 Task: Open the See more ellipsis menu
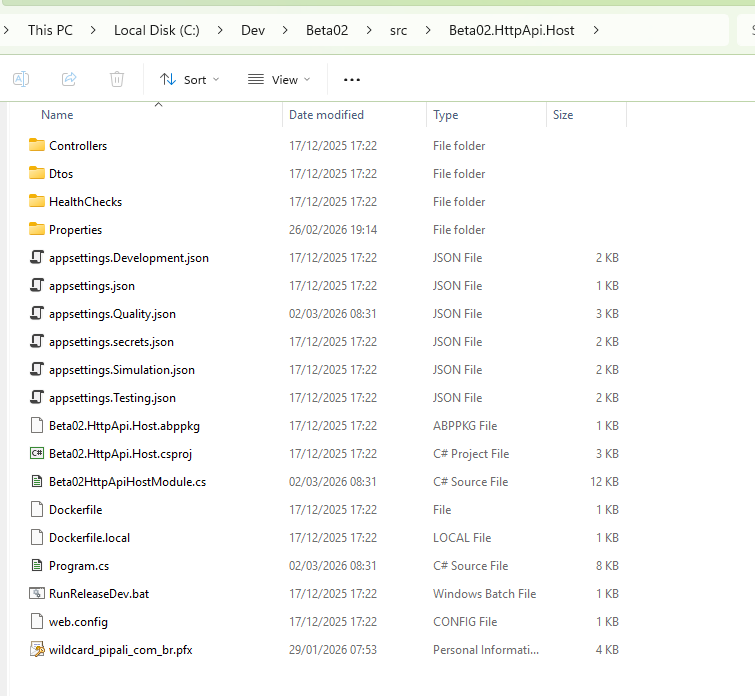(x=351, y=79)
